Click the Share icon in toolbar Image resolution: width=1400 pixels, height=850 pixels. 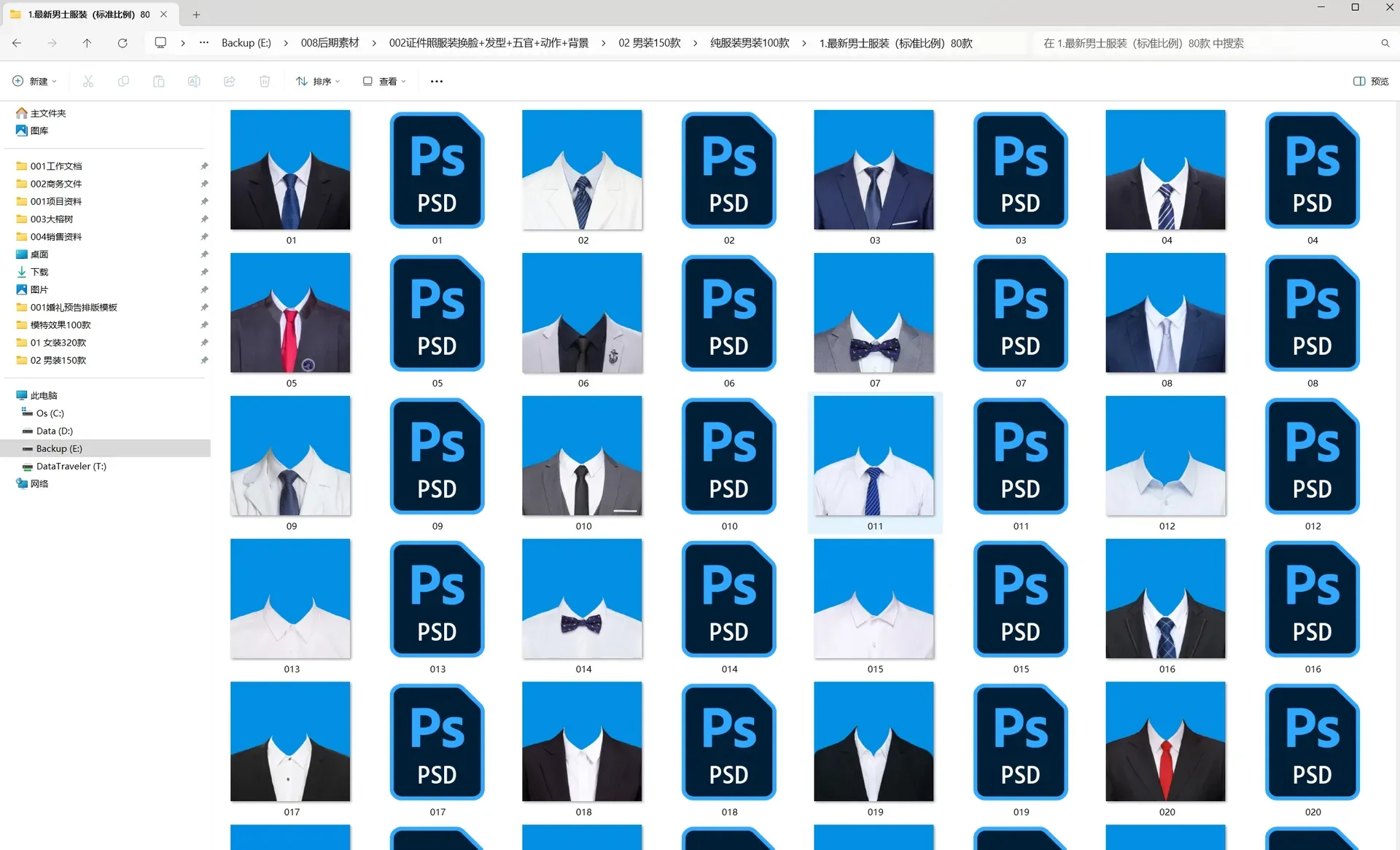(x=229, y=82)
